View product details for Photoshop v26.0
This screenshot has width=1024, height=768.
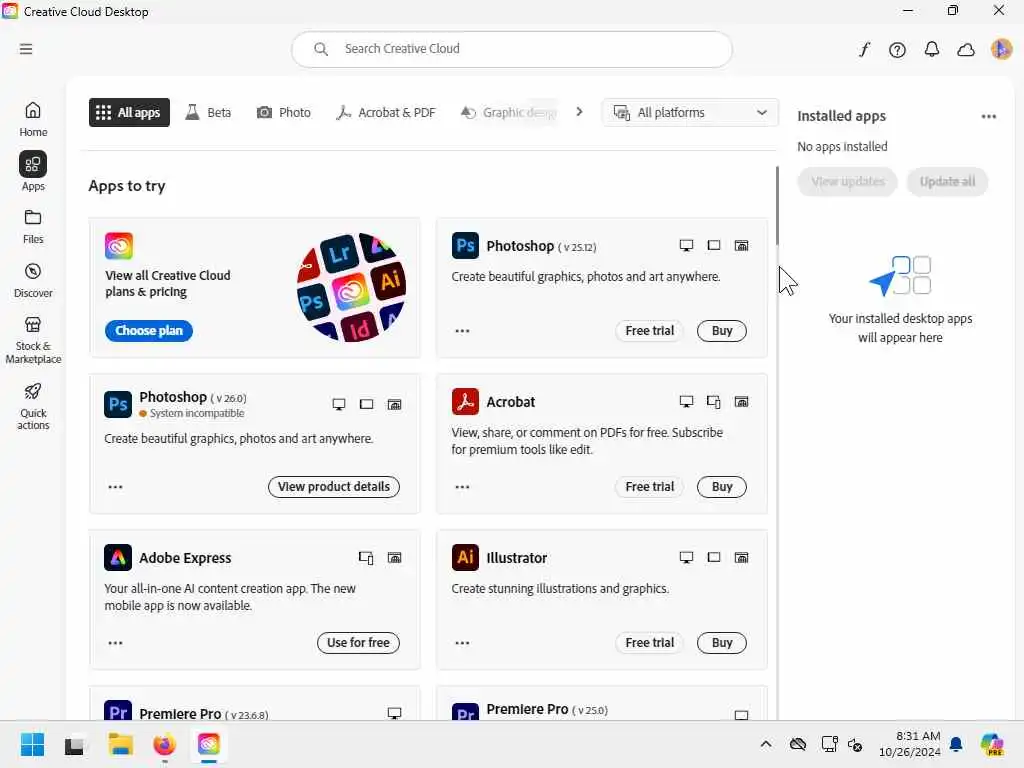tap(334, 487)
